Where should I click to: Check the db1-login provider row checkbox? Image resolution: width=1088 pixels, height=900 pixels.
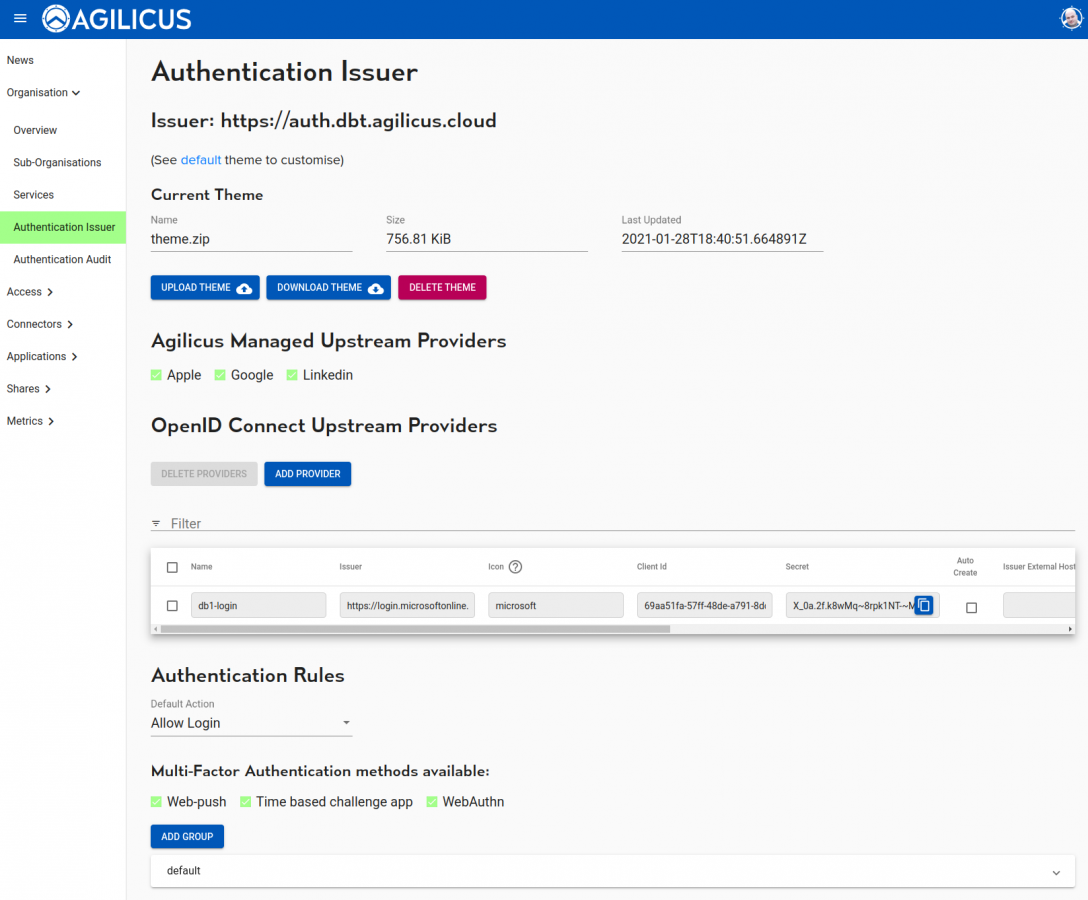click(171, 605)
